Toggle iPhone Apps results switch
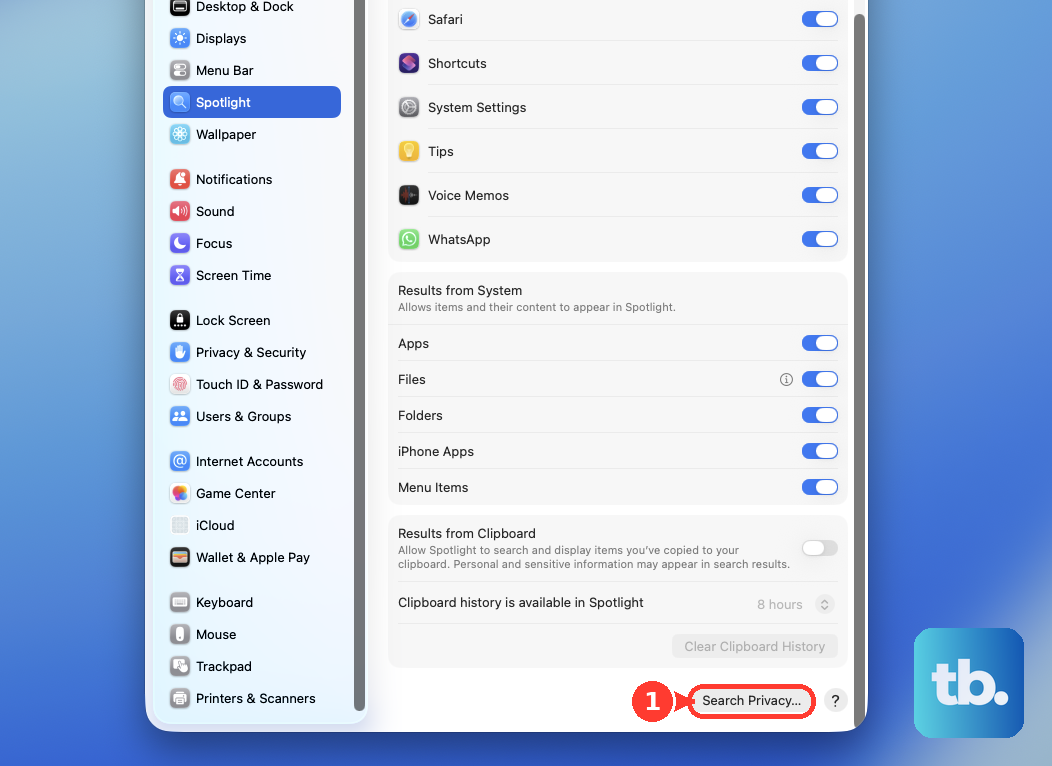The width and height of the screenshot is (1052, 766). 820,451
